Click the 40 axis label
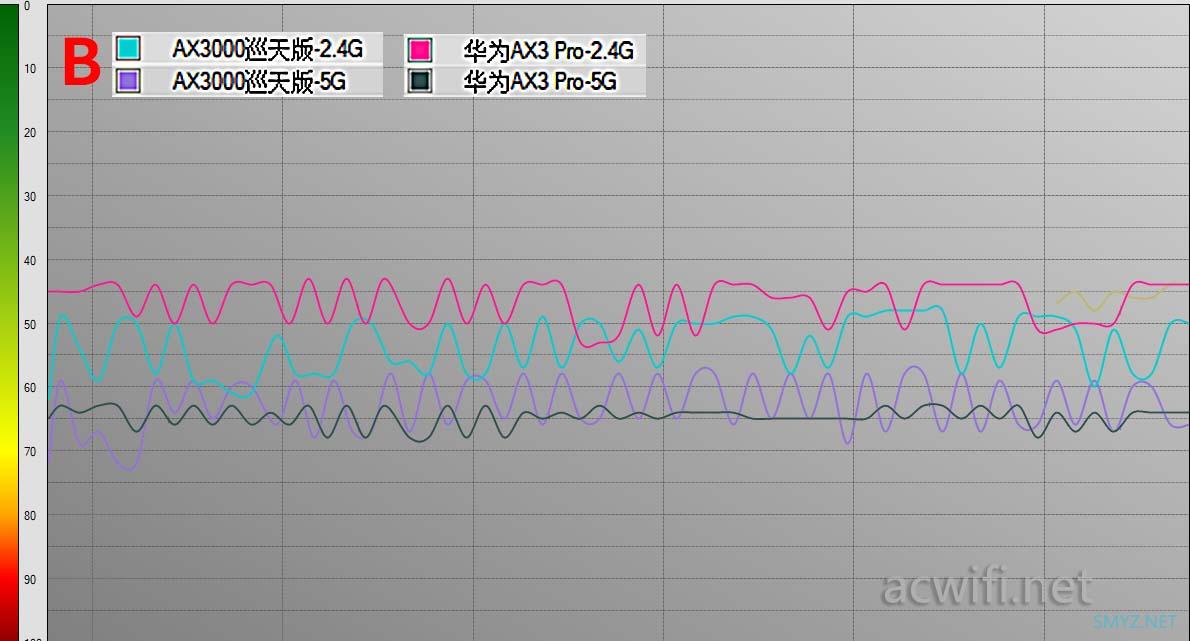Screen dimensions: 1190x641 click(x=30, y=260)
